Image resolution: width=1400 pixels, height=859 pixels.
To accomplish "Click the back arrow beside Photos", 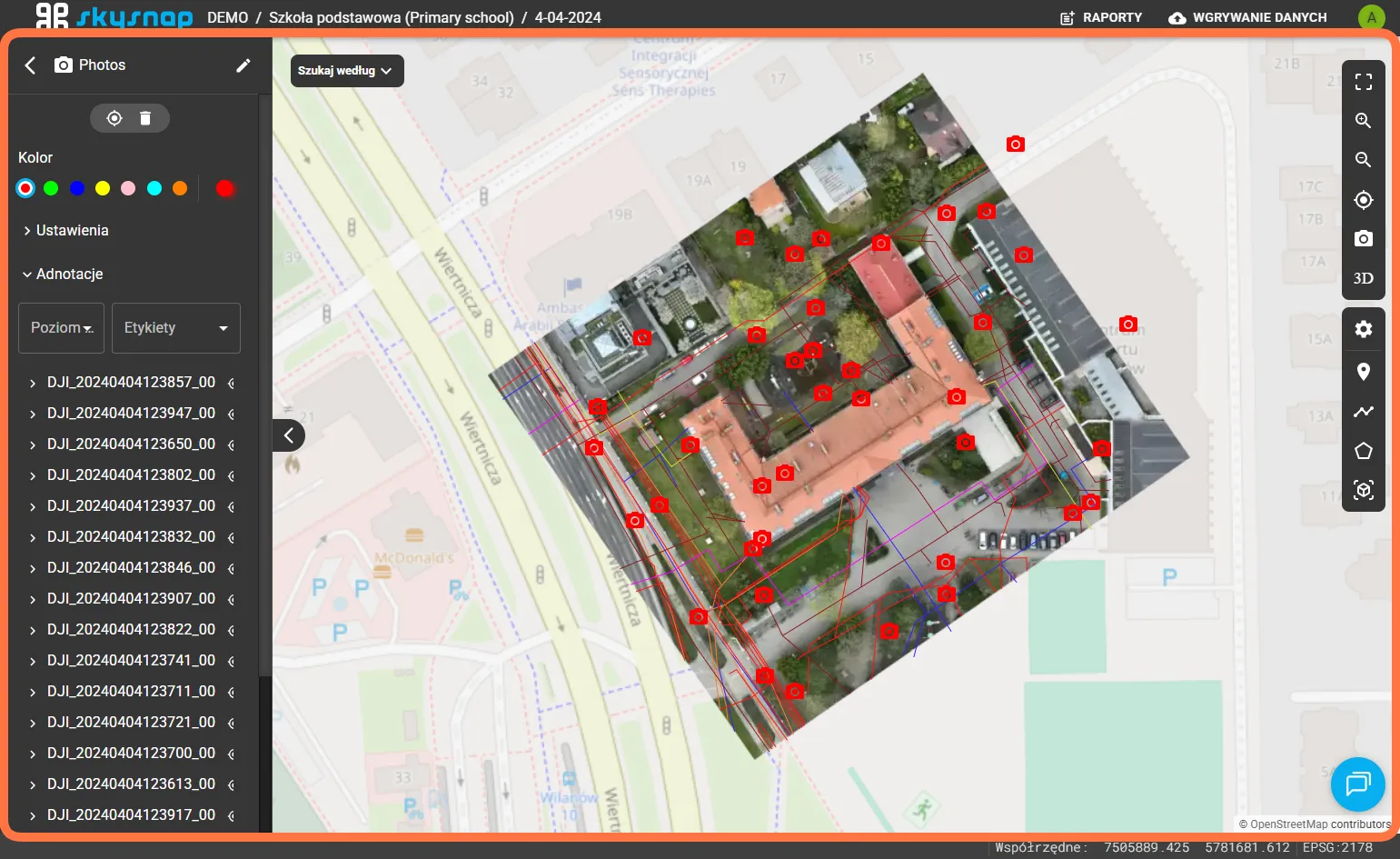I will [30, 65].
